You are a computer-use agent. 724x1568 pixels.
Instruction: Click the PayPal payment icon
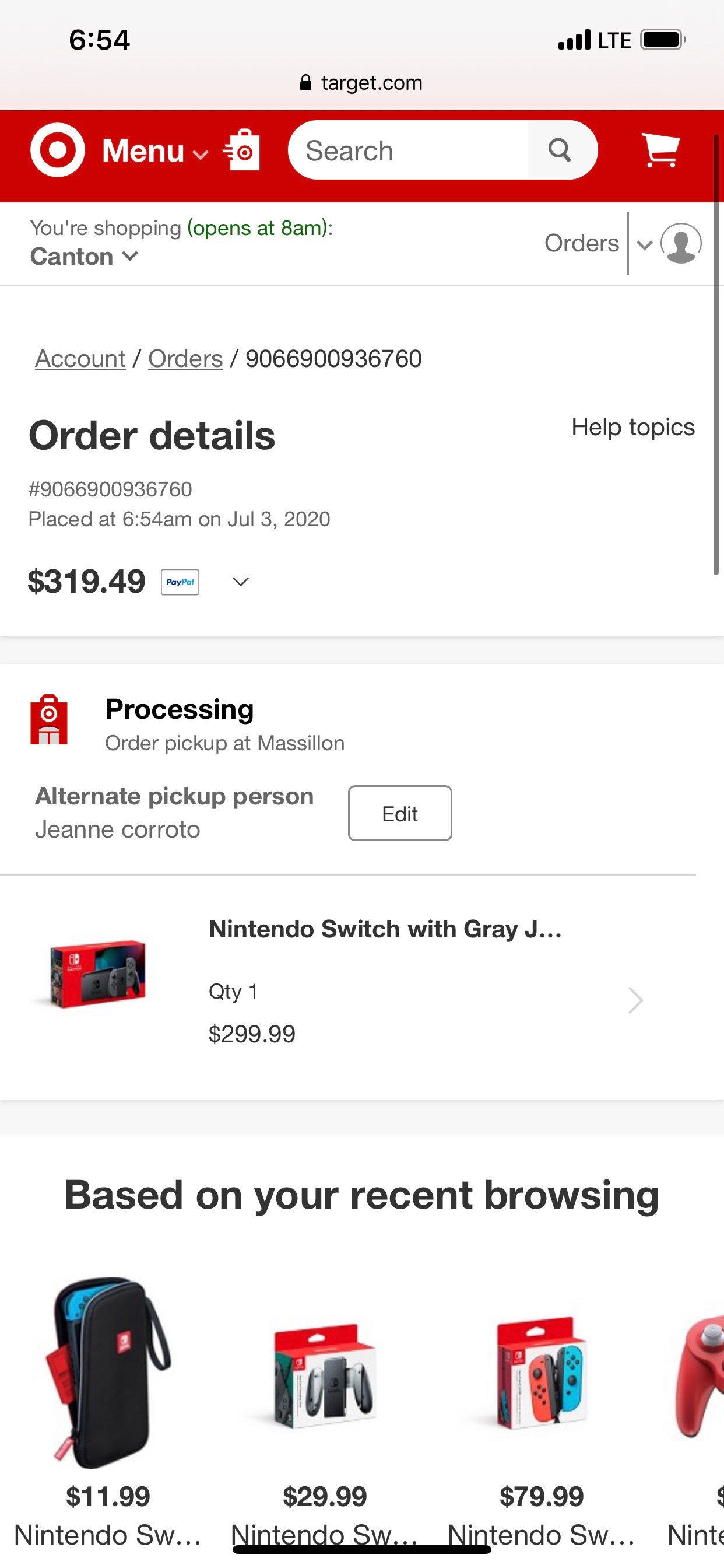[x=180, y=582]
